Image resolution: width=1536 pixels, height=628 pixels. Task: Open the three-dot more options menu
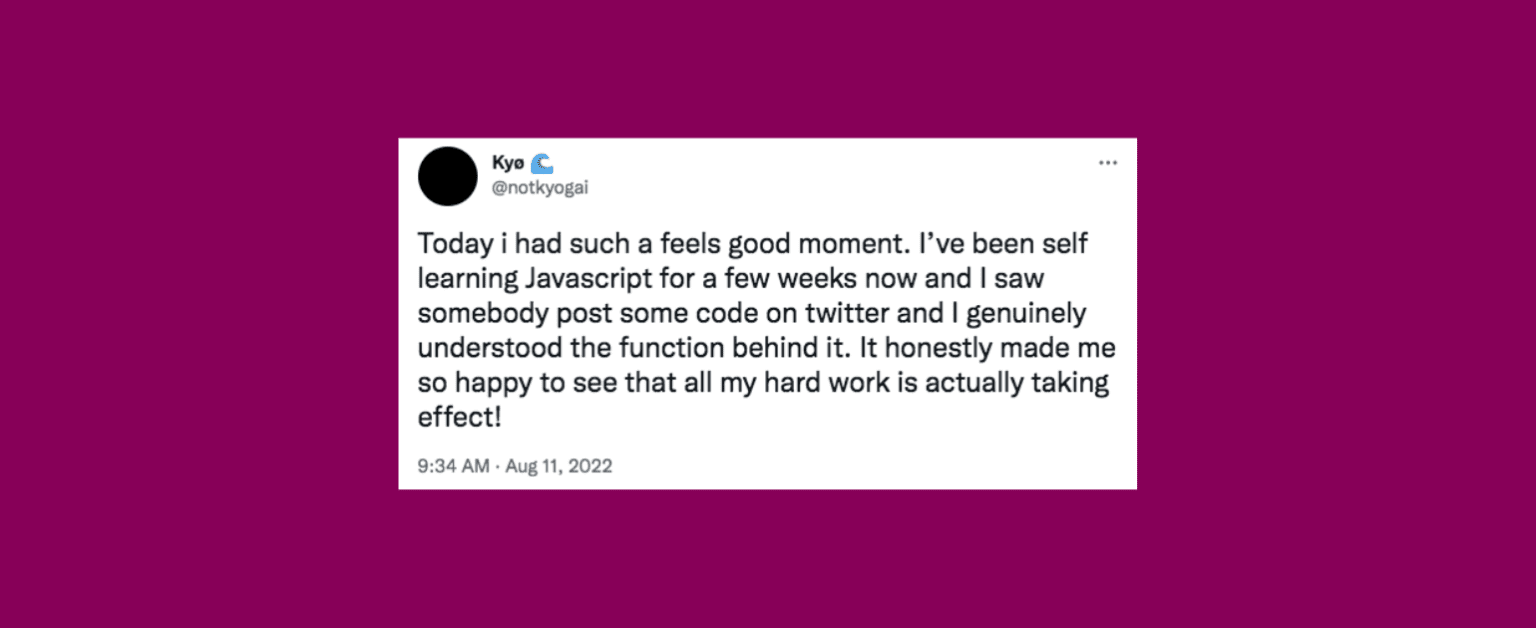click(1108, 162)
